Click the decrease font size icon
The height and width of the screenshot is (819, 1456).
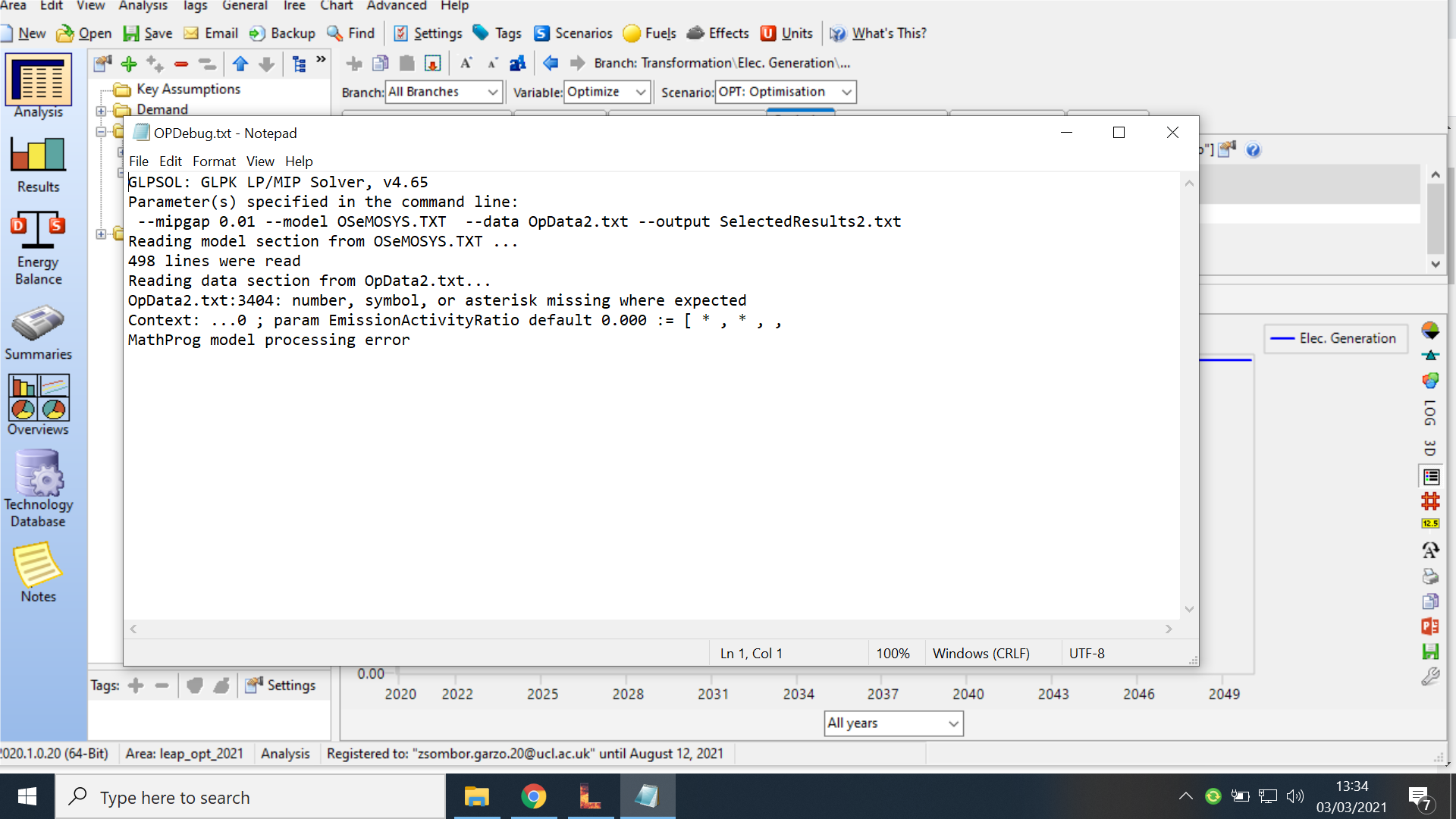492,63
